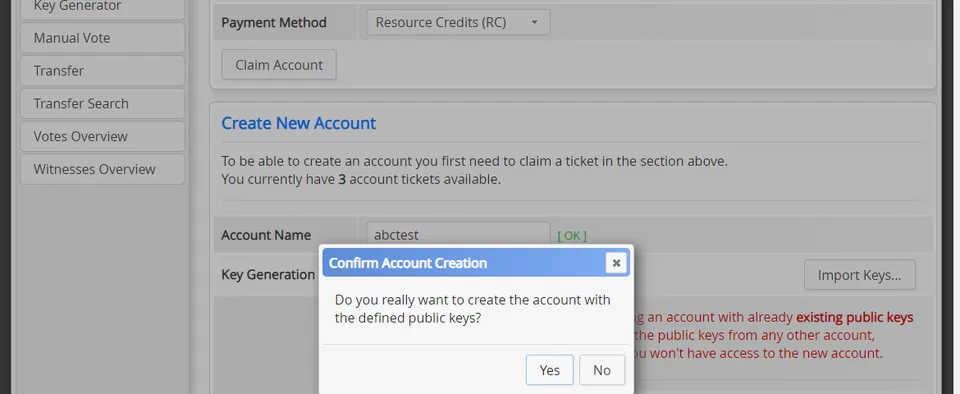
Task: Decline account creation with No
Action: click(x=602, y=370)
